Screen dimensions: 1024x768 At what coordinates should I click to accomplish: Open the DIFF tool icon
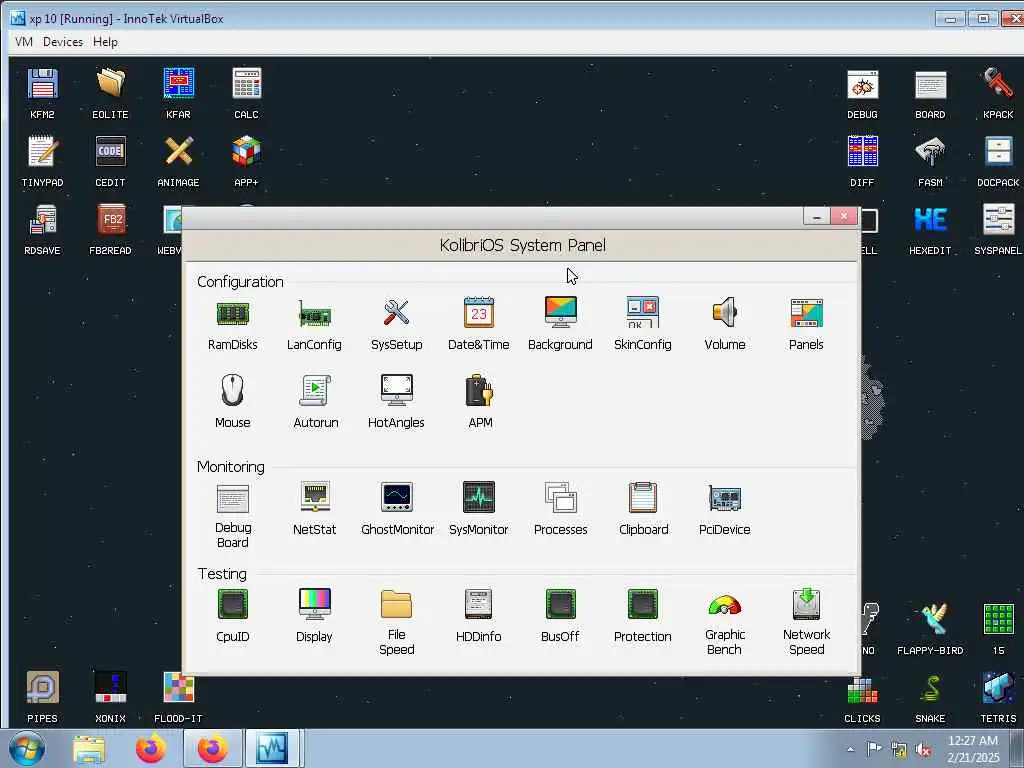tap(863, 162)
